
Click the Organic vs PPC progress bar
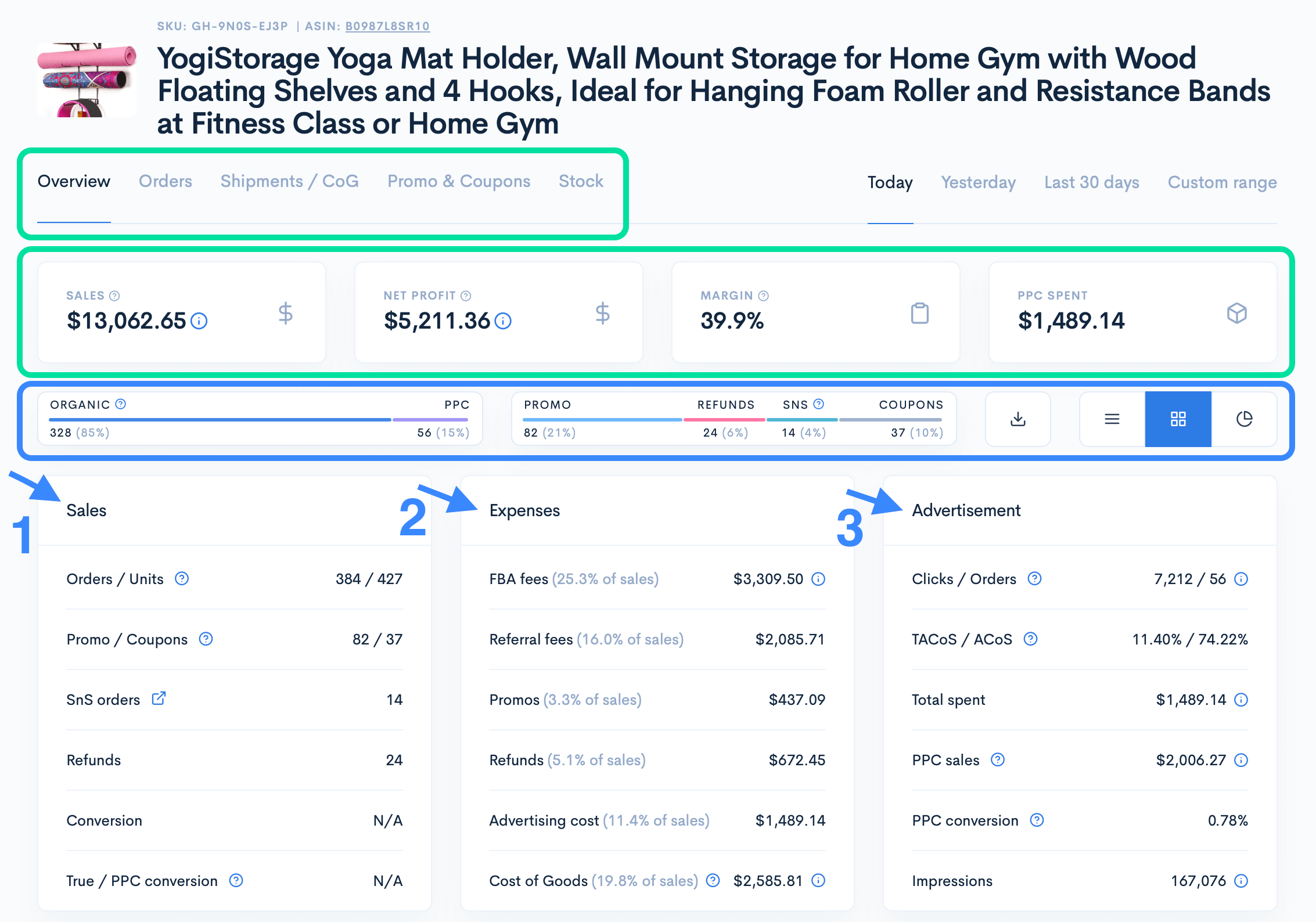pyautogui.click(x=258, y=419)
